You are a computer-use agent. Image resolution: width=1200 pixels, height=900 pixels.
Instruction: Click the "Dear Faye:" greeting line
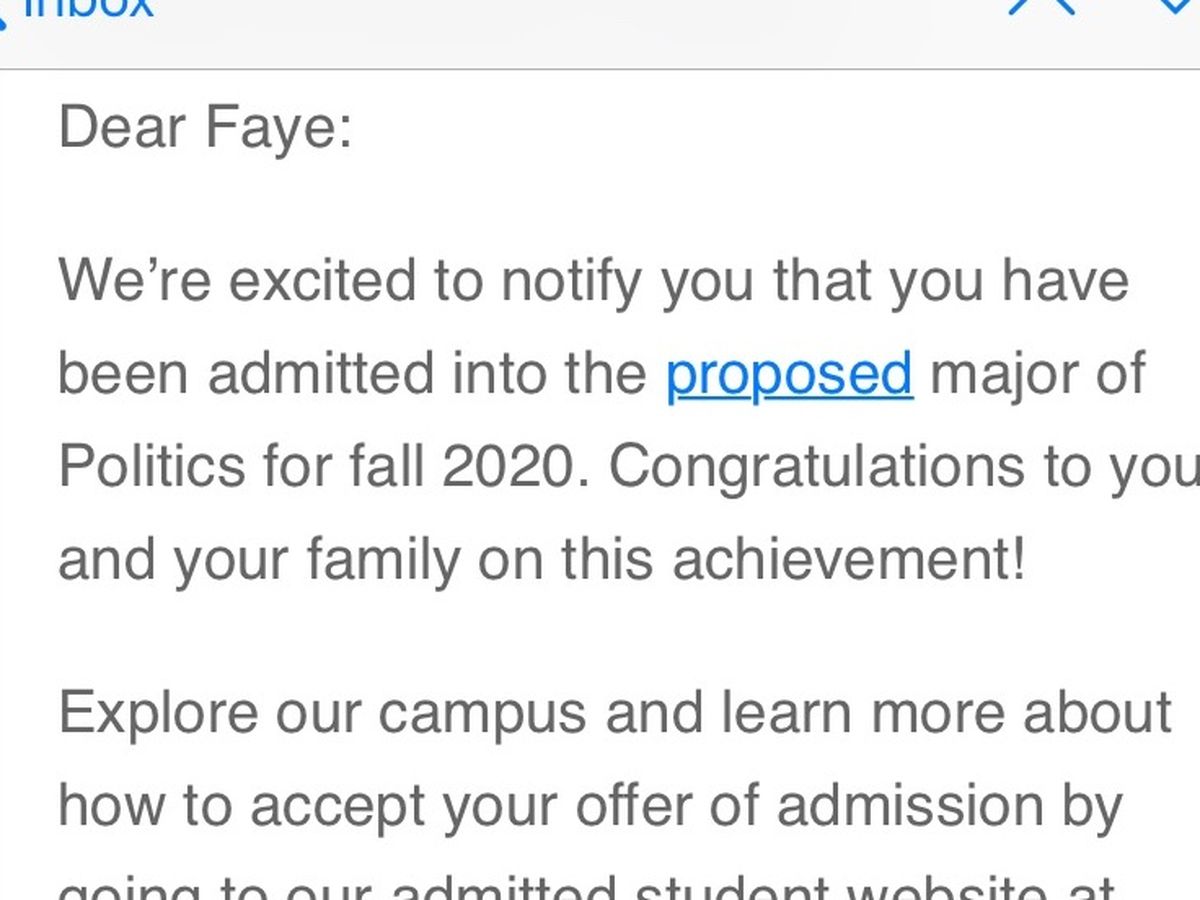point(206,129)
